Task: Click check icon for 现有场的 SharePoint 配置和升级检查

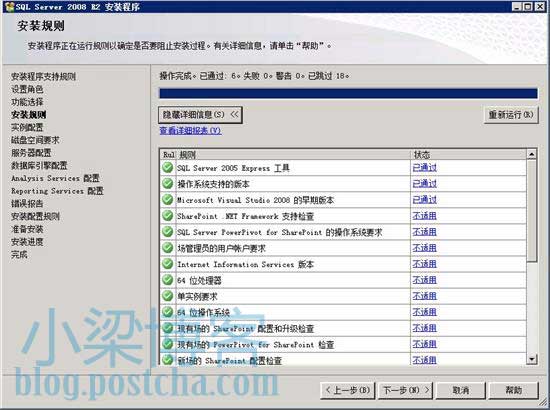Action: click(x=168, y=328)
